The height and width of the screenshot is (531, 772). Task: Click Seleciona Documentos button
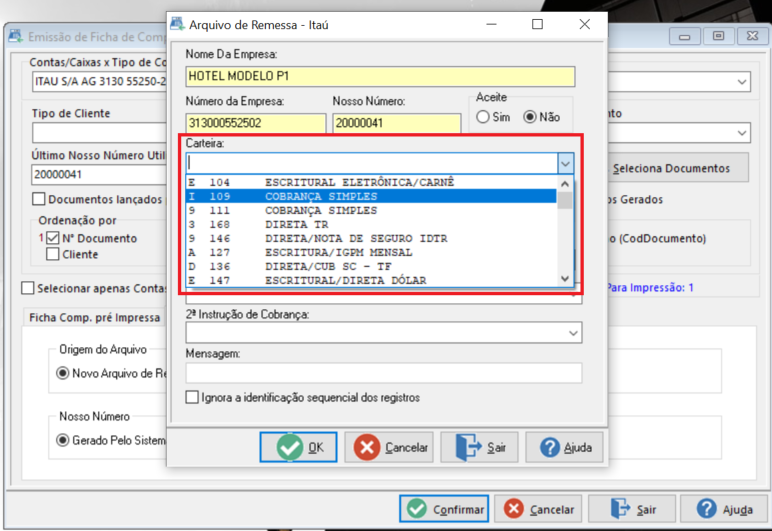(x=678, y=168)
